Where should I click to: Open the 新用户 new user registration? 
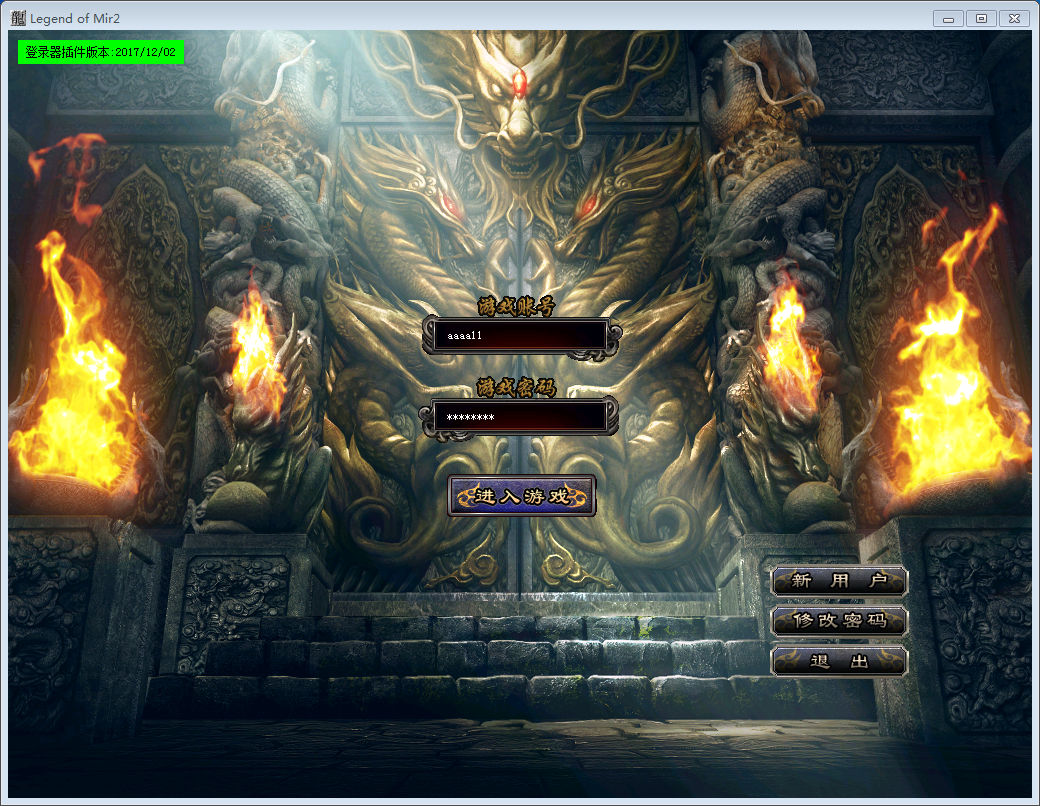pyautogui.click(x=840, y=581)
